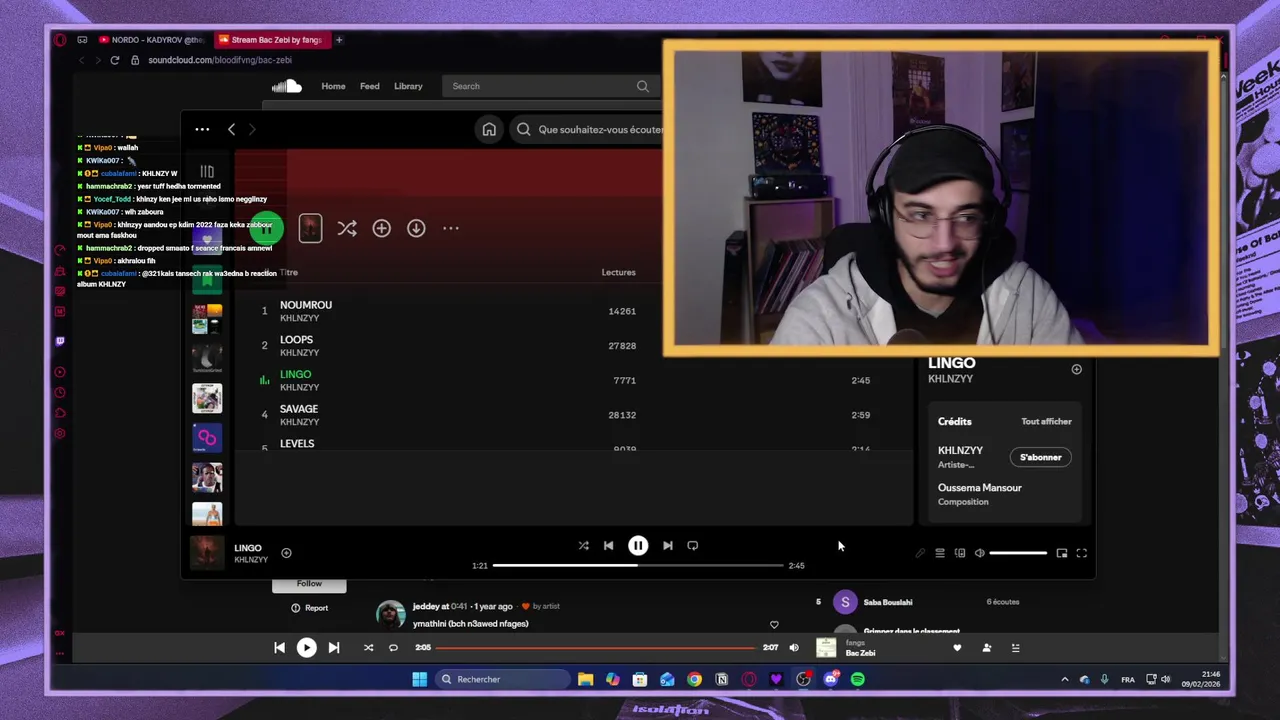The height and width of the screenshot is (720, 1280).
Task: Open the SoundCloud Feed menu item
Action: pos(369,86)
